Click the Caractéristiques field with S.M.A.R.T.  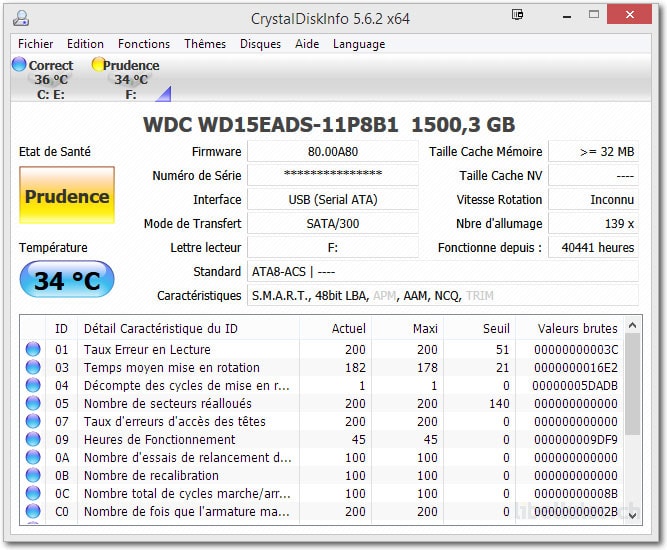coord(443,296)
